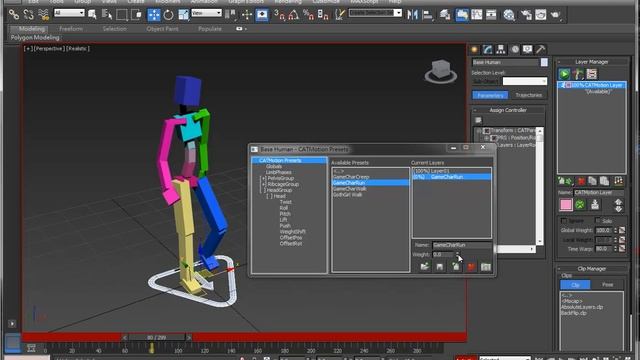Viewport: 640px width, 360px height.
Task: Open the Utilities hammer panel tab
Action: (540, 49)
